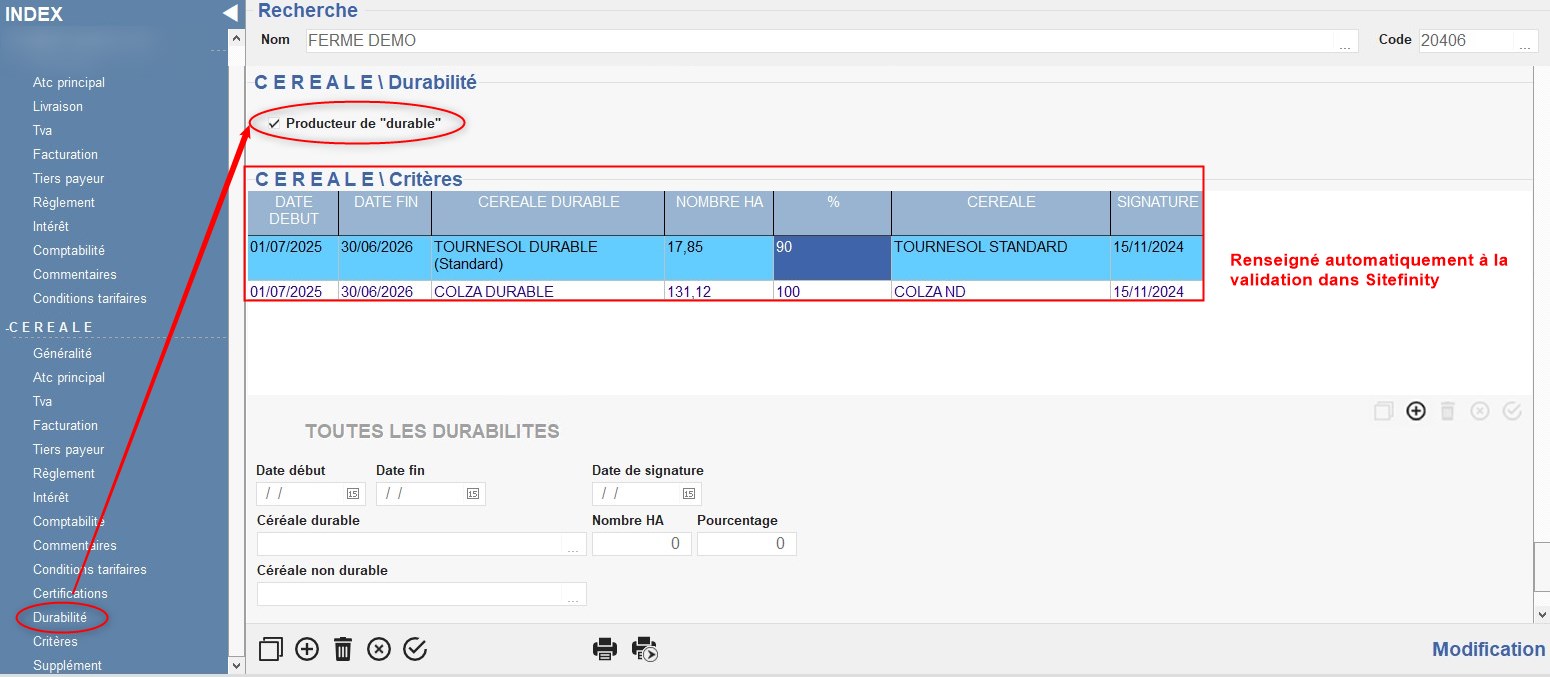Add a criteria row with the grid plus icon
This screenshot has height=677, width=1550.
click(1415, 411)
